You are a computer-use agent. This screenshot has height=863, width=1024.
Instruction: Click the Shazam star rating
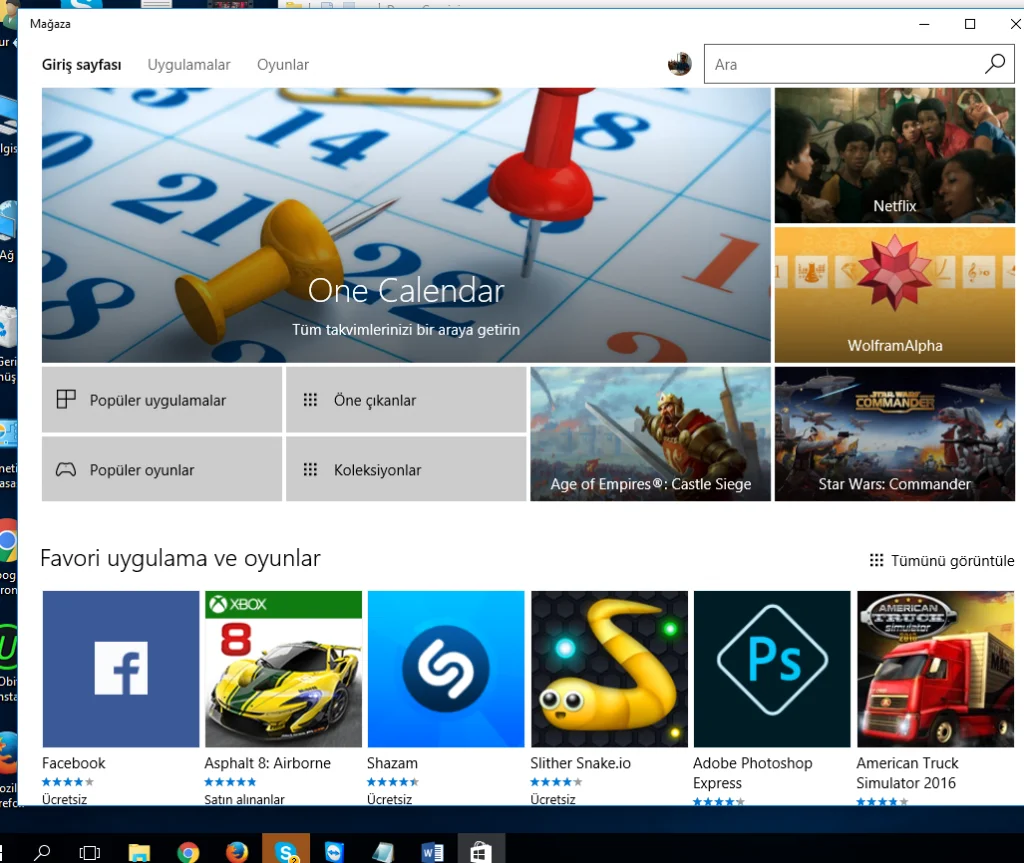(393, 782)
